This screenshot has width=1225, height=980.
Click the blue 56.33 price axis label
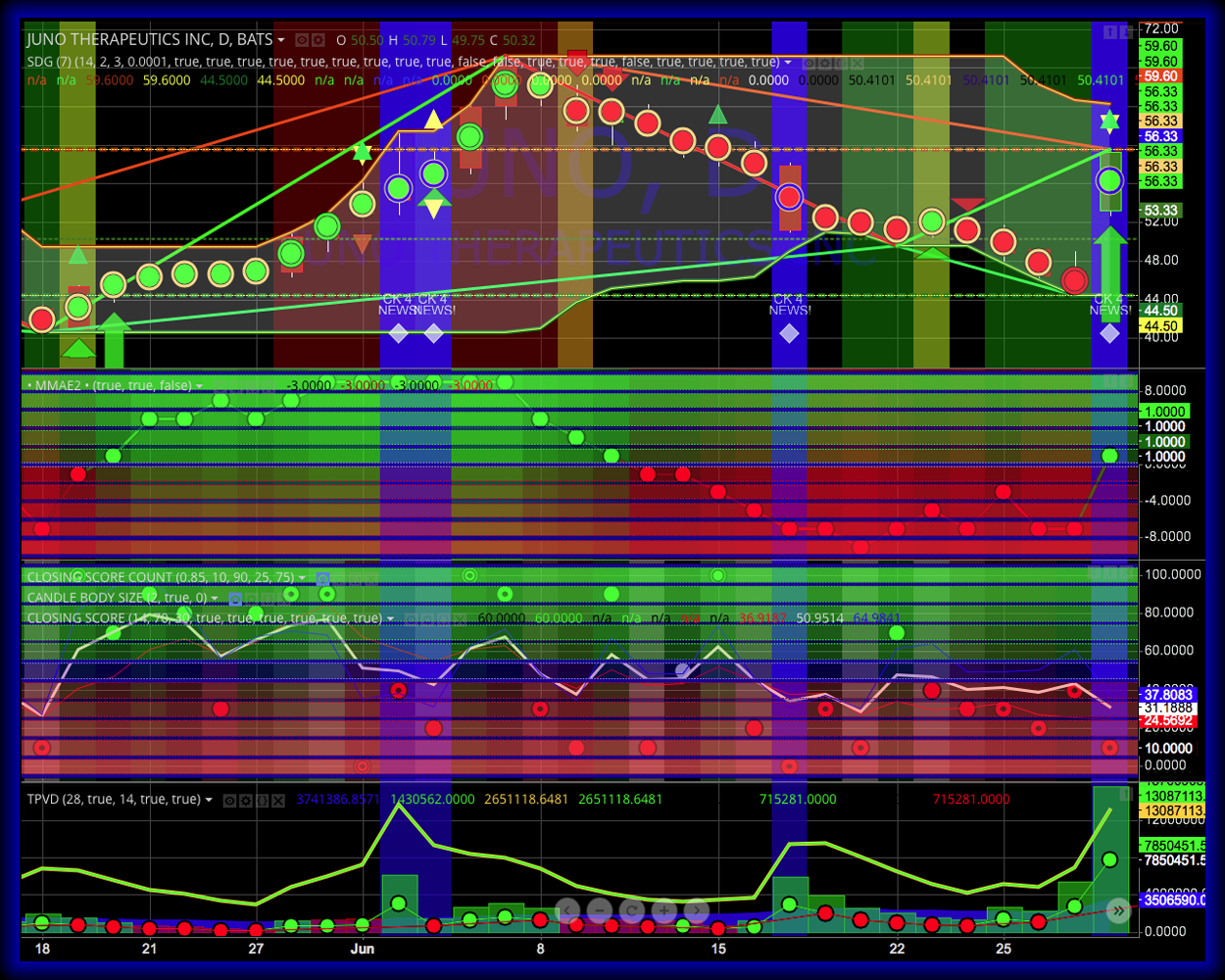pos(1160,136)
